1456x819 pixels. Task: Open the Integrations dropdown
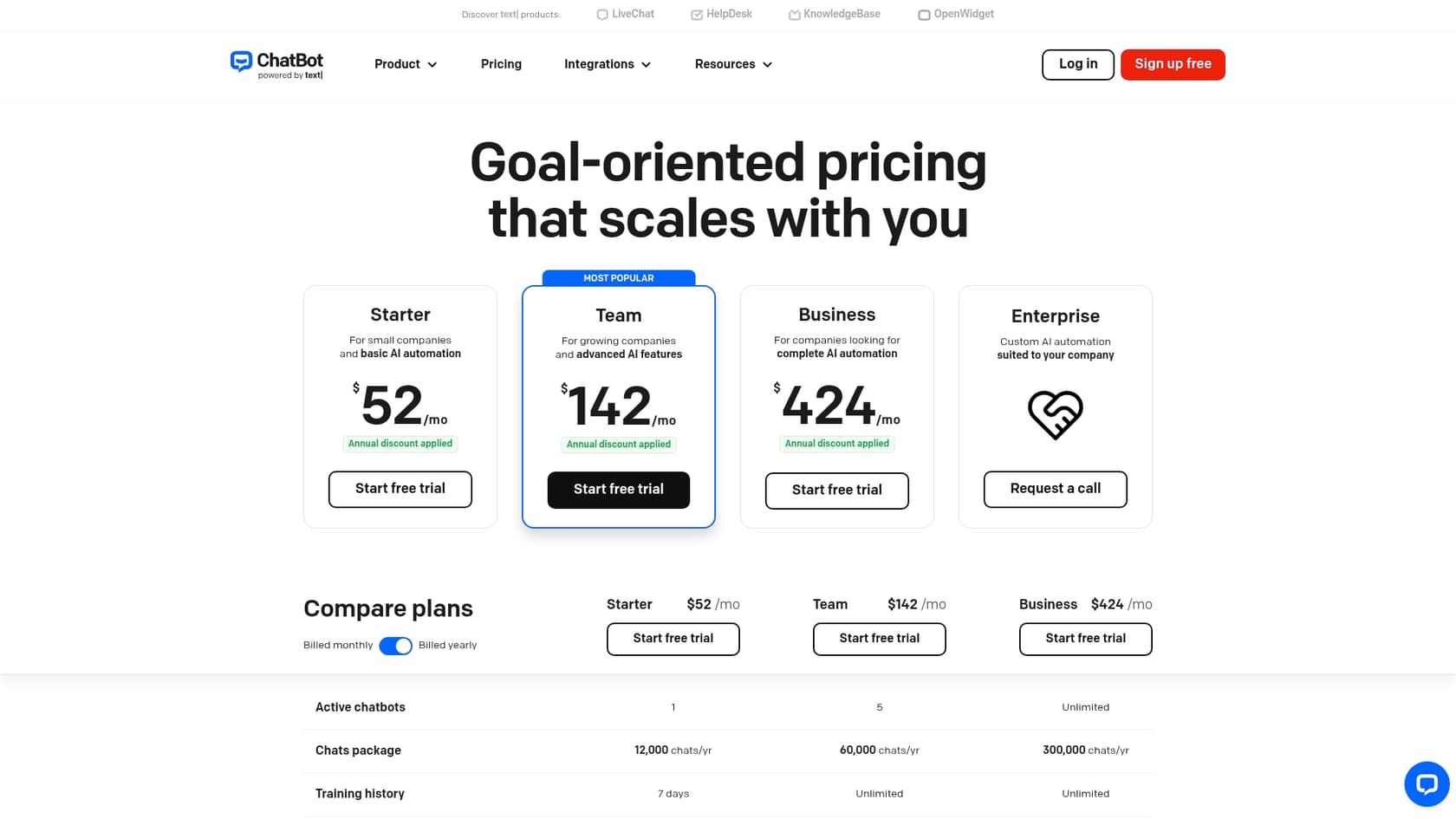tap(607, 64)
